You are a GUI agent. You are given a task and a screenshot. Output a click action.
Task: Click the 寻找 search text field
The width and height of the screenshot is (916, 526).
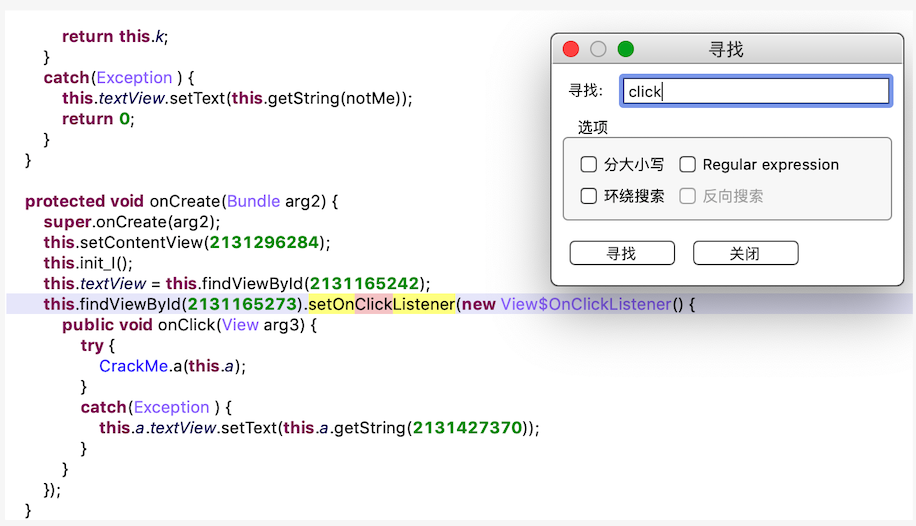[x=755, y=91]
